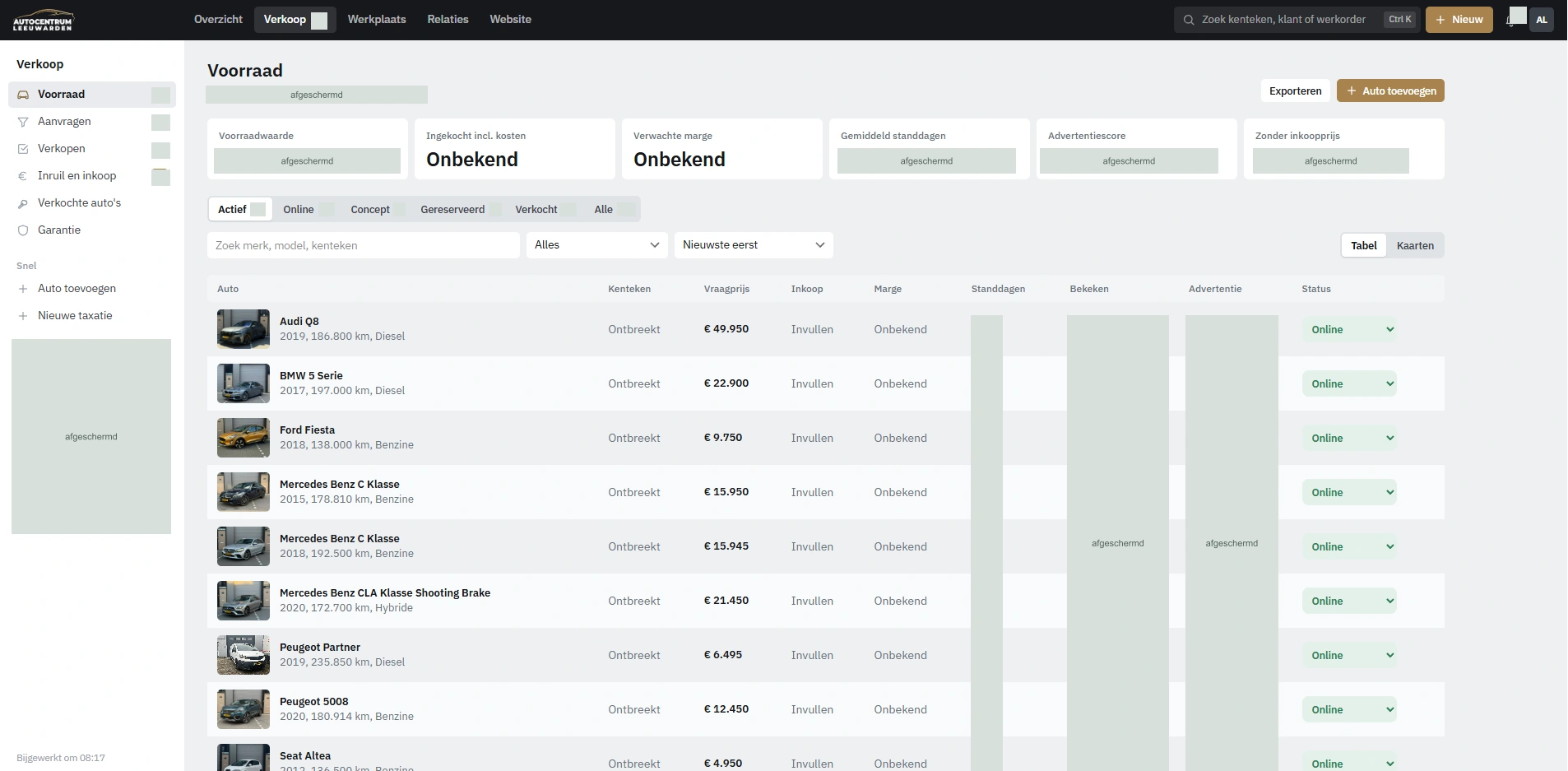This screenshot has height=771, width=1568.
Task: Select the Verkocht stock tab
Action: (x=545, y=209)
